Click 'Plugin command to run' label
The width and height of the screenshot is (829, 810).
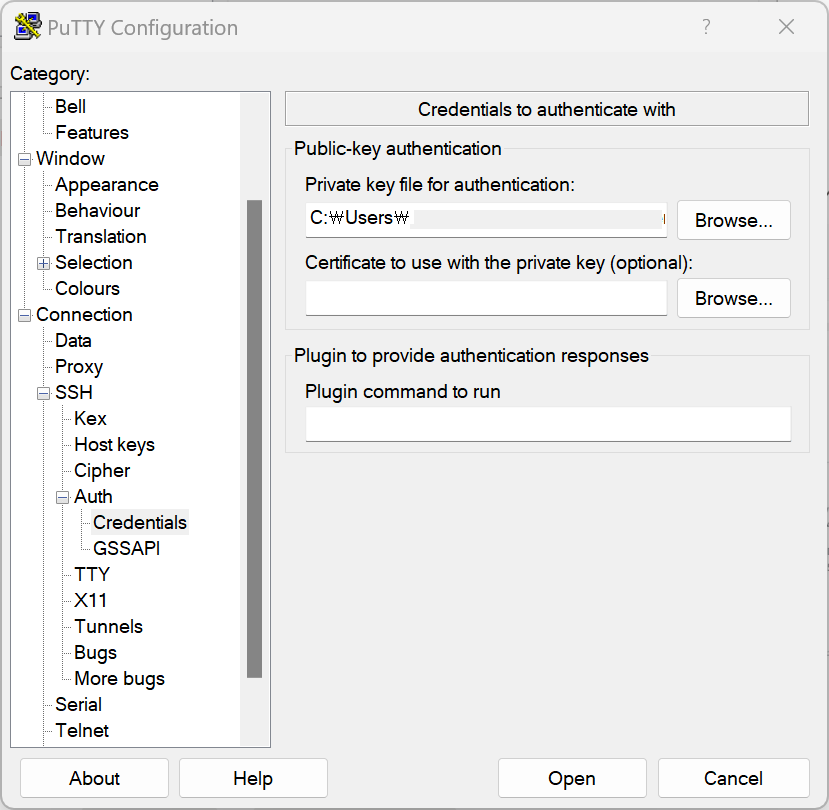pyautogui.click(x=403, y=392)
